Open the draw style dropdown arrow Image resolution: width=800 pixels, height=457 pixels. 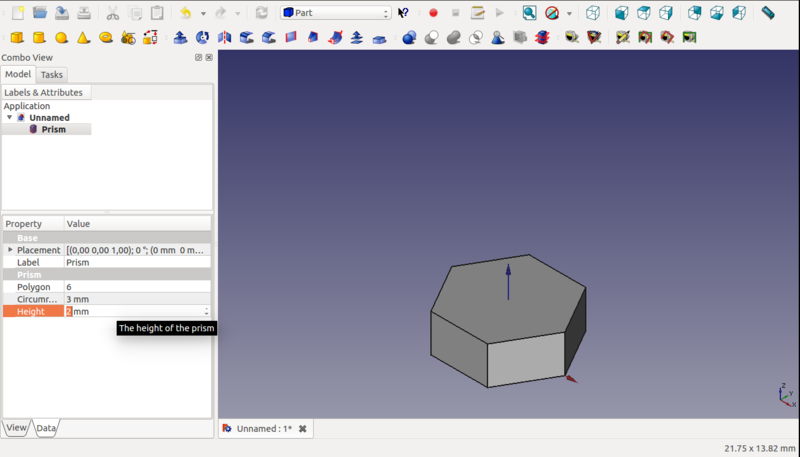point(569,14)
